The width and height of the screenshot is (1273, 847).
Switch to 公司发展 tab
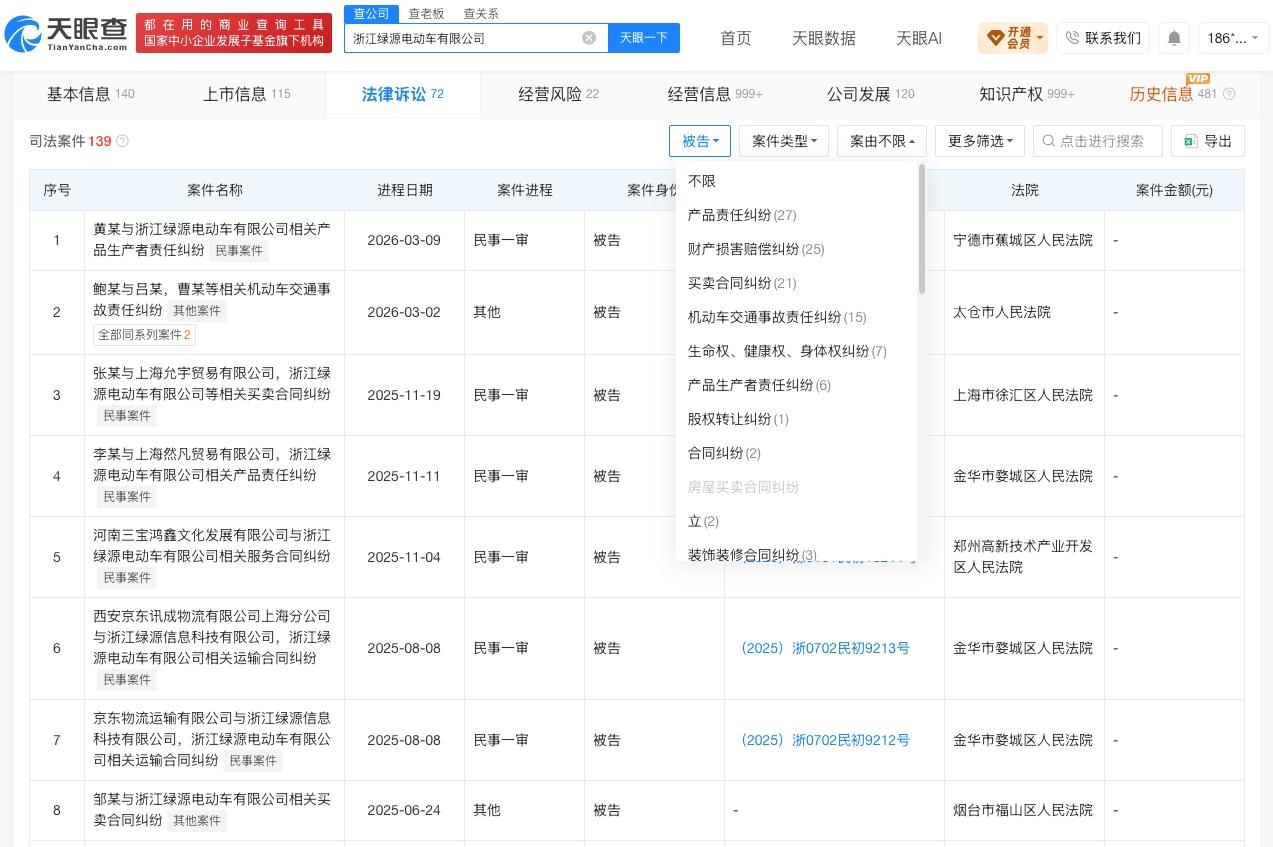(871, 94)
